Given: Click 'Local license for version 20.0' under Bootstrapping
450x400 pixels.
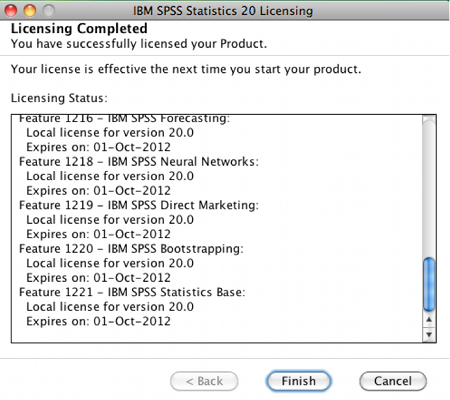Looking at the screenshot, I should pyautogui.click(x=110, y=263).
